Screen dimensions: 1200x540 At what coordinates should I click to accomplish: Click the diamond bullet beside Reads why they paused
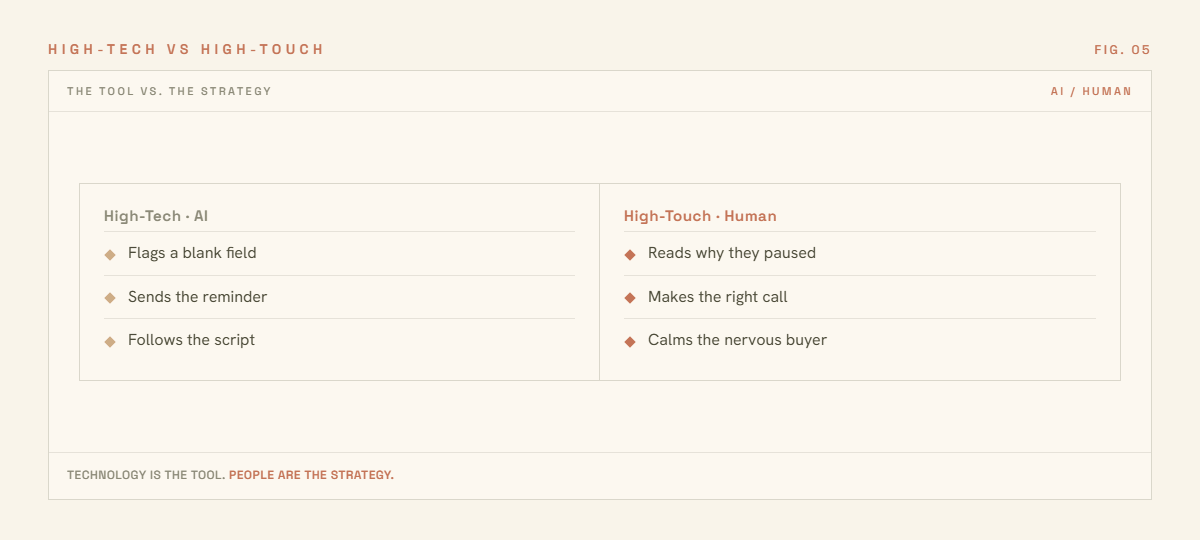point(630,255)
